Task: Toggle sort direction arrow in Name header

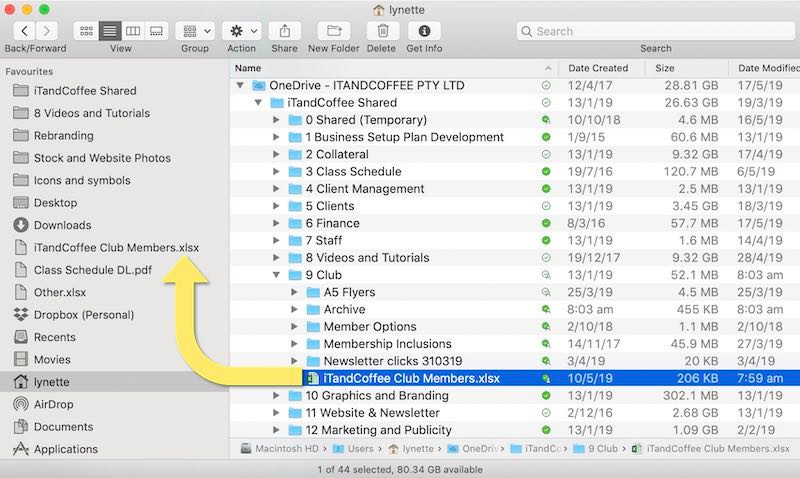Action: 548,68
